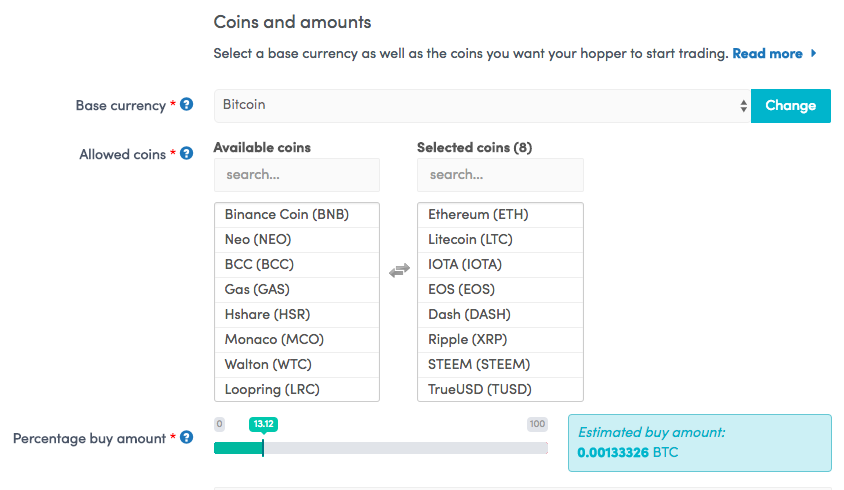Image resolution: width=844 pixels, height=490 pixels.
Task: Click the percentage slider handle at 13.12
Action: (x=263, y=447)
